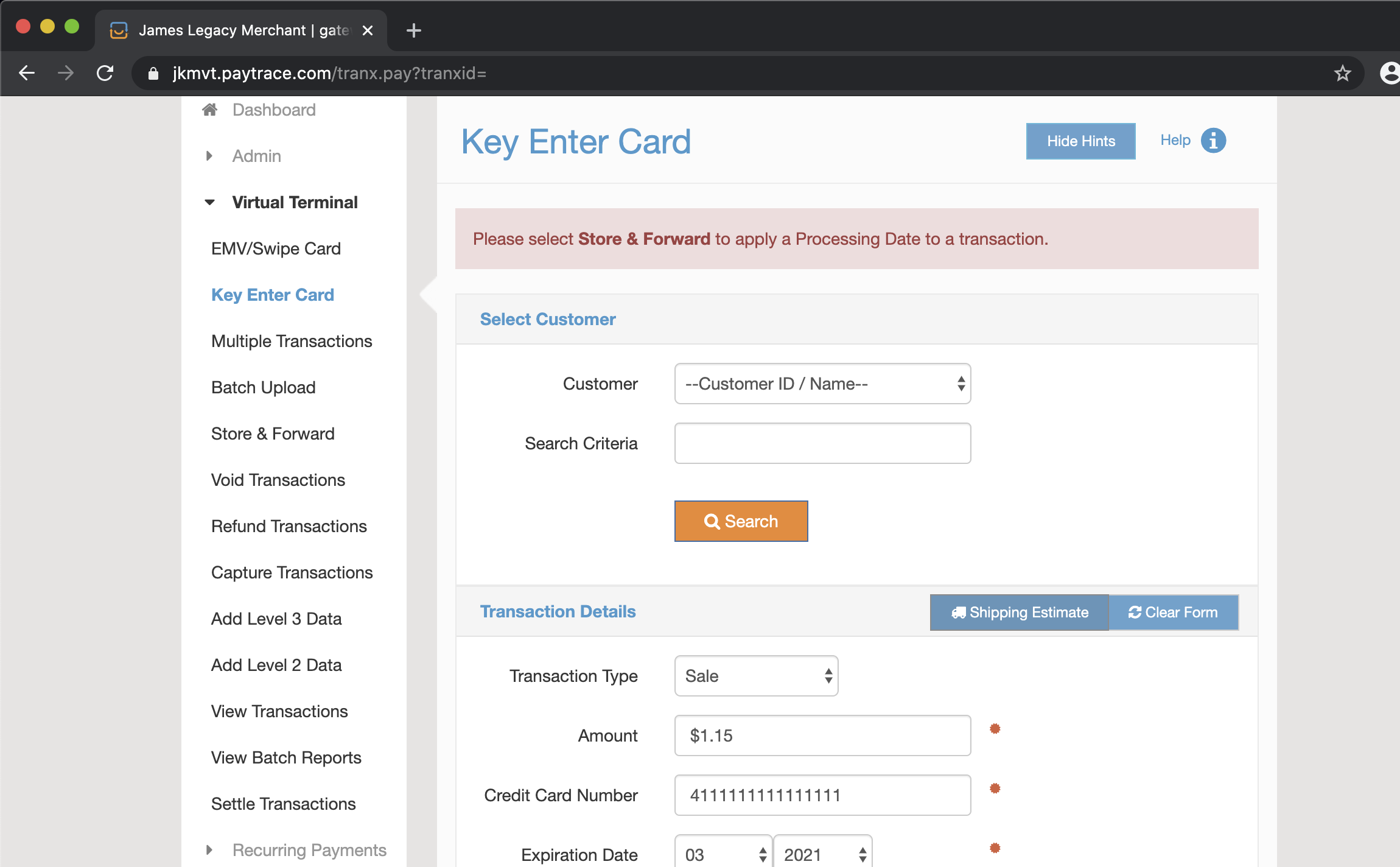Open the Customer ID / Name dropdown
Viewport: 1400px width, 867px height.
pos(822,384)
